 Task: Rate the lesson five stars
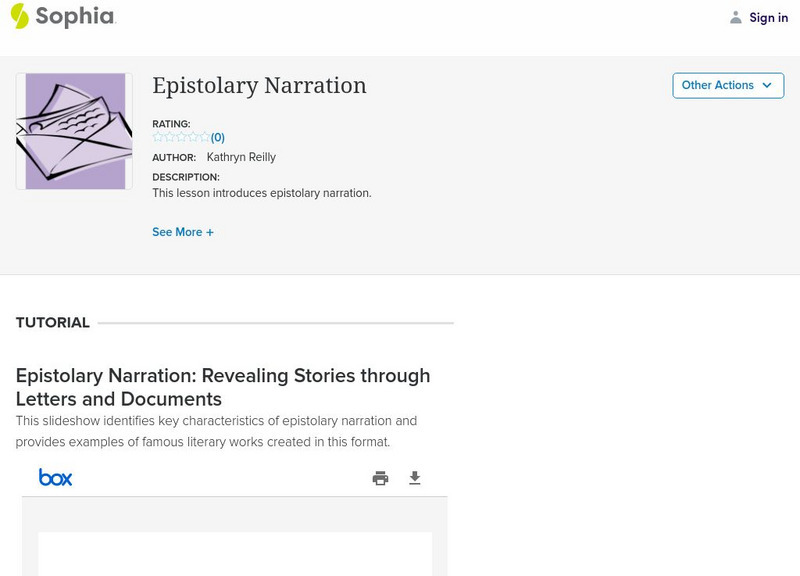[x=204, y=137]
